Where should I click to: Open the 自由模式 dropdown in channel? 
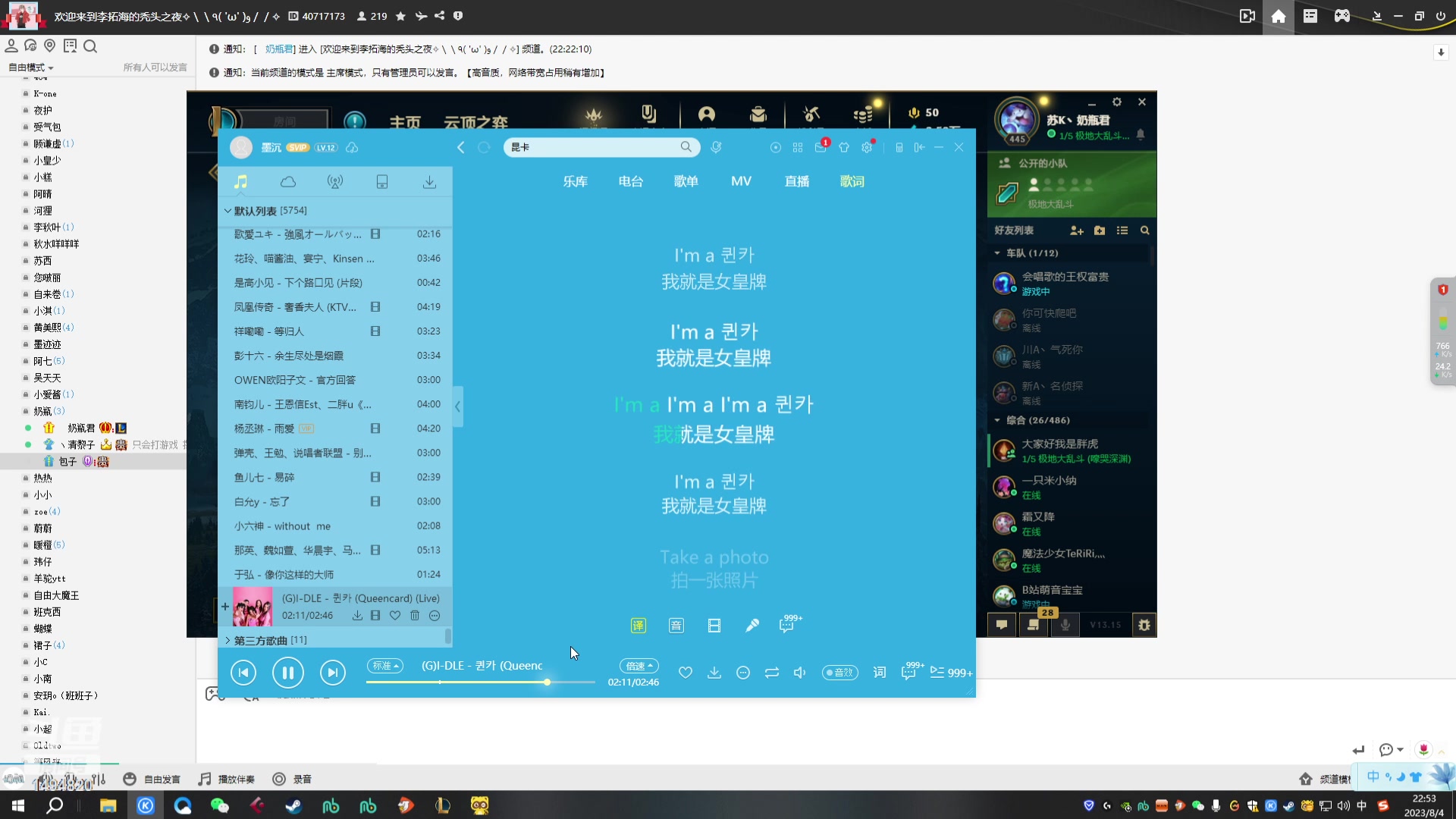pyautogui.click(x=31, y=67)
